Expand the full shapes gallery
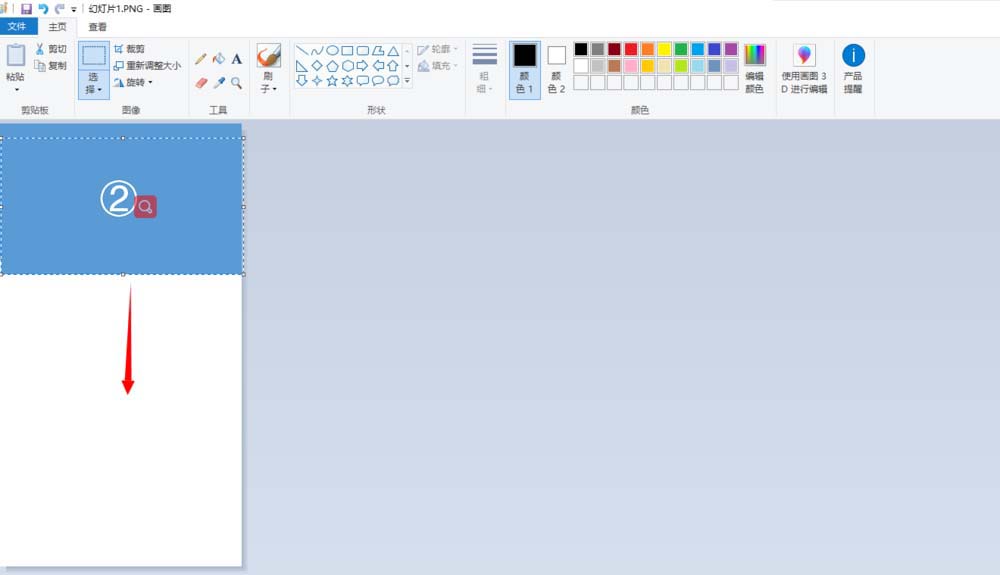 (x=407, y=81)
